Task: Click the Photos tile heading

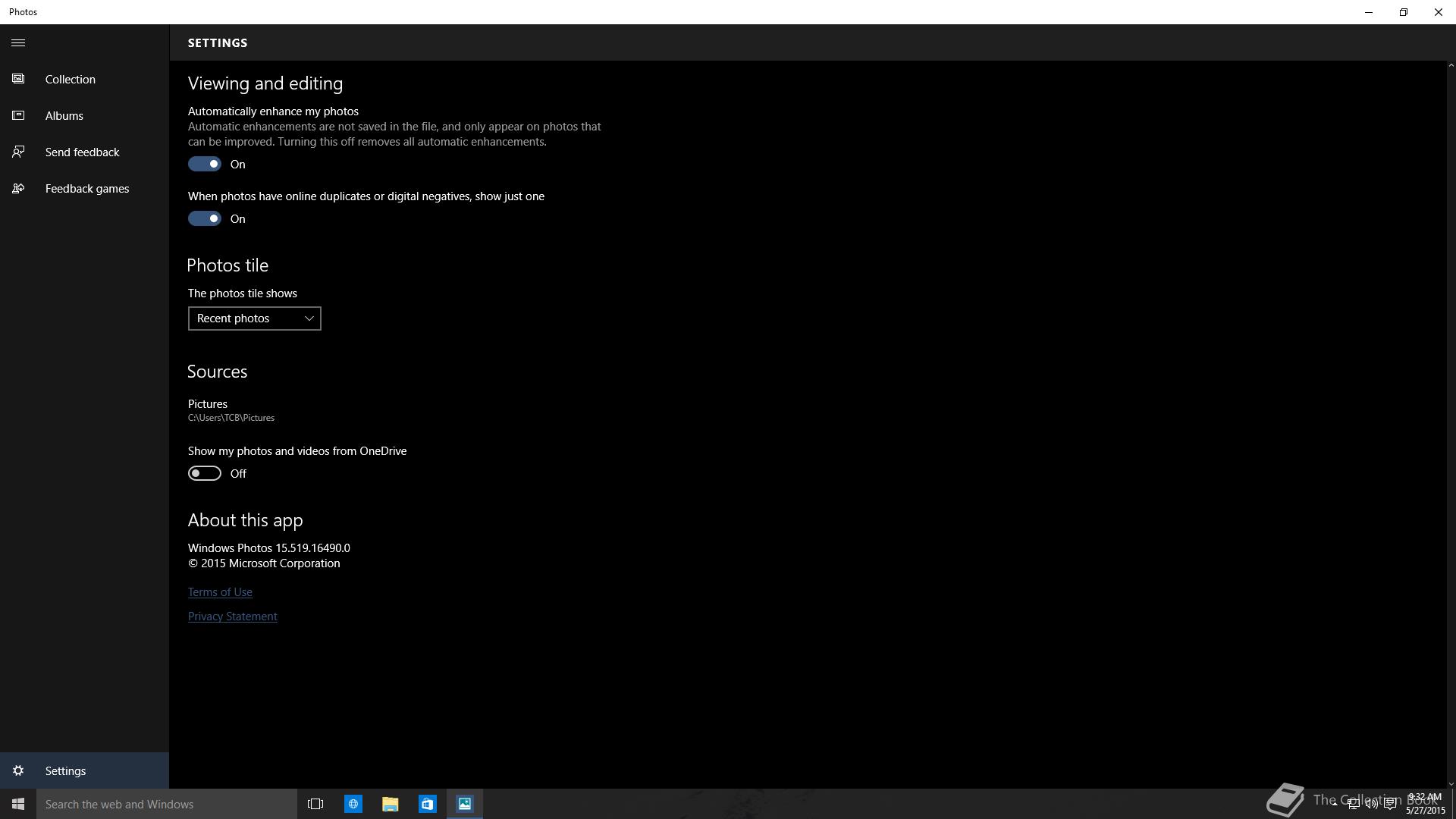Action: (227, 265)
